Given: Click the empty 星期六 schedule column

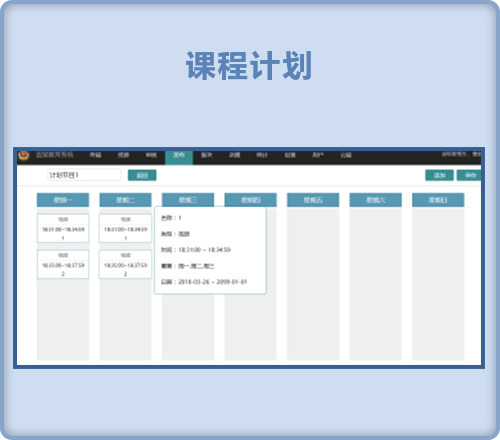Looking at the screenshot, I should pyautogui.click(x=375, y=283).
